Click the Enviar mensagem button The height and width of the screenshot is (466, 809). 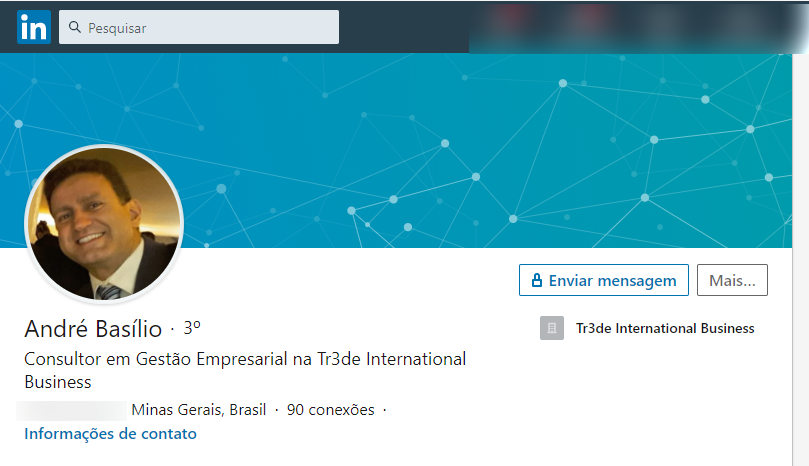tap(604, 280)
